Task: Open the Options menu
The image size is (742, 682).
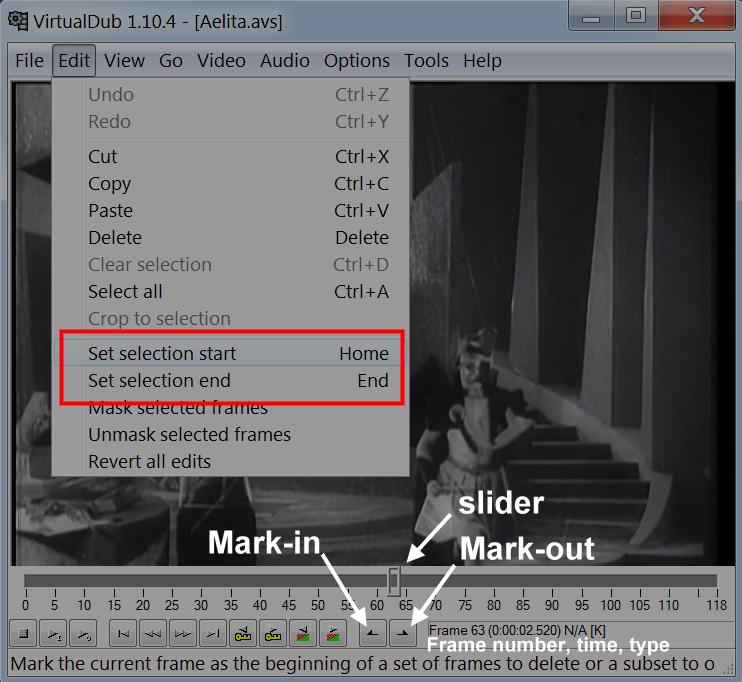Action: (357, 61)
